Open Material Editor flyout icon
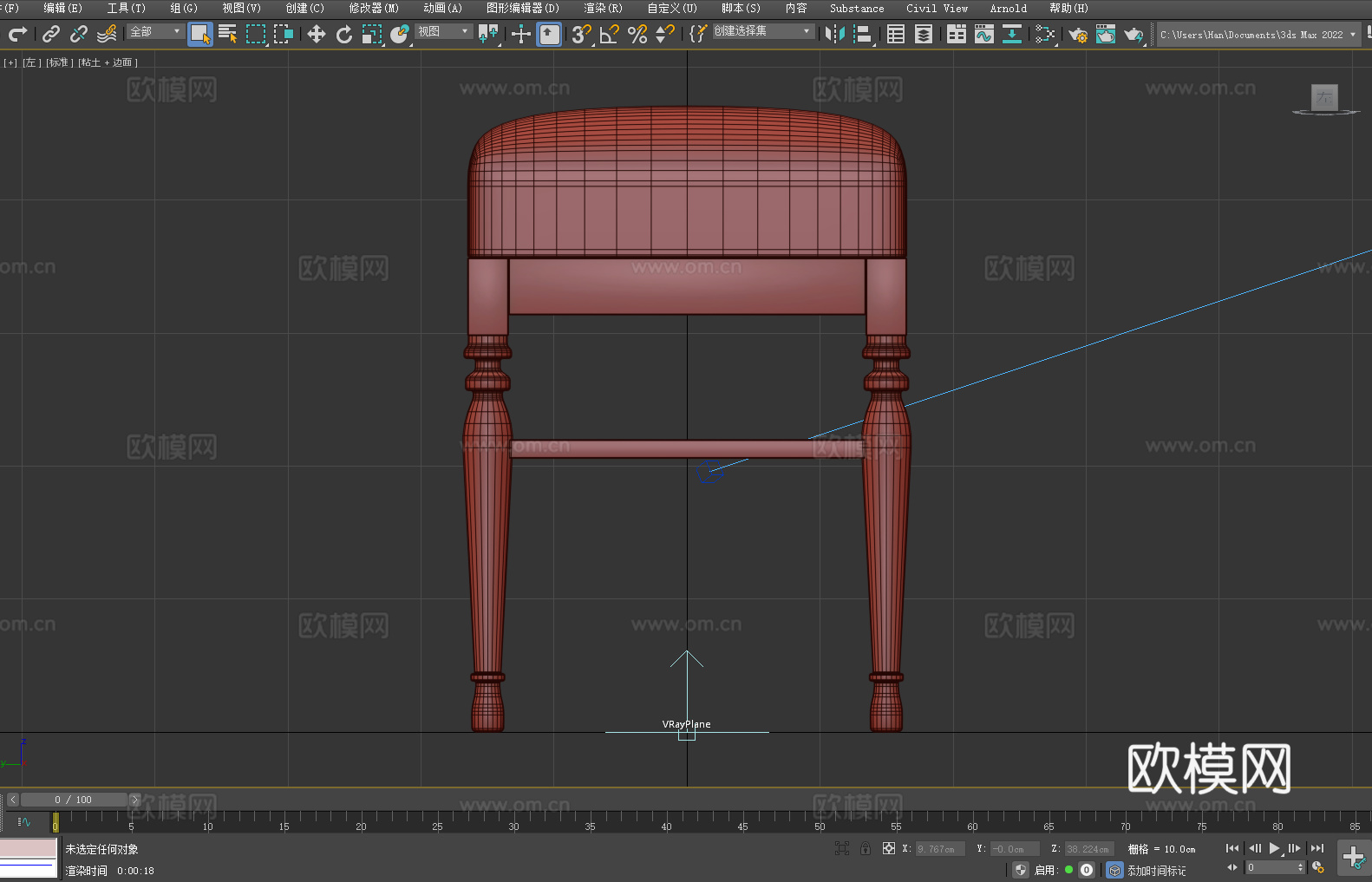This screenshot has height=882, width=1372. (x=1045, y=34)
